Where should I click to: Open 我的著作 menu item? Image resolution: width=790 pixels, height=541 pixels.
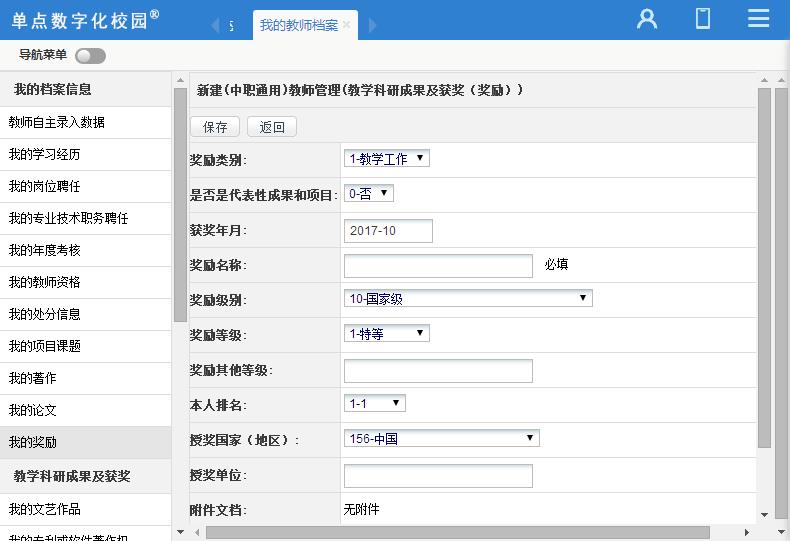pos(86,378)
